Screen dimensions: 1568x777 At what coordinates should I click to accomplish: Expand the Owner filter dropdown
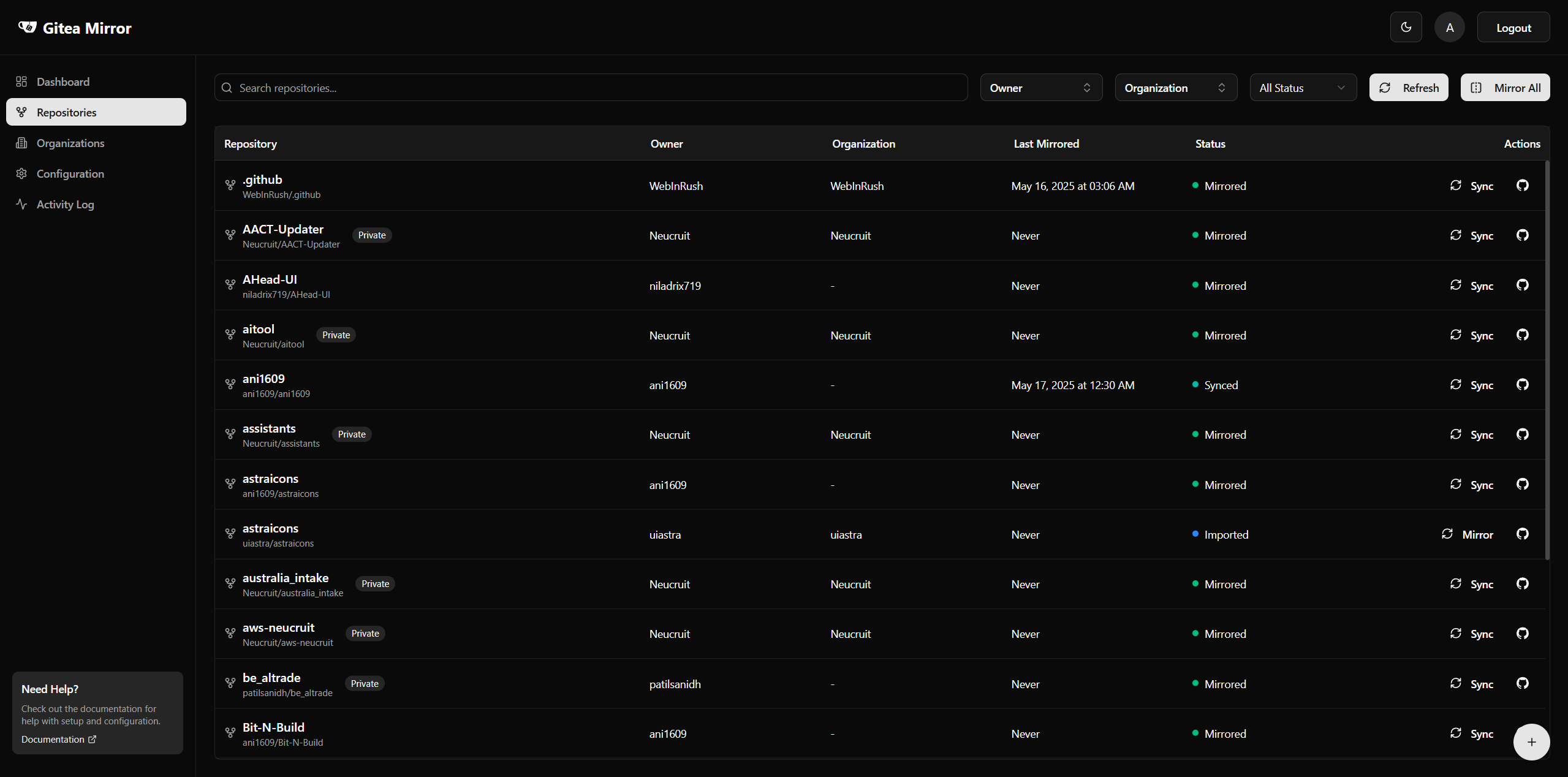(x=1040, y=88)
